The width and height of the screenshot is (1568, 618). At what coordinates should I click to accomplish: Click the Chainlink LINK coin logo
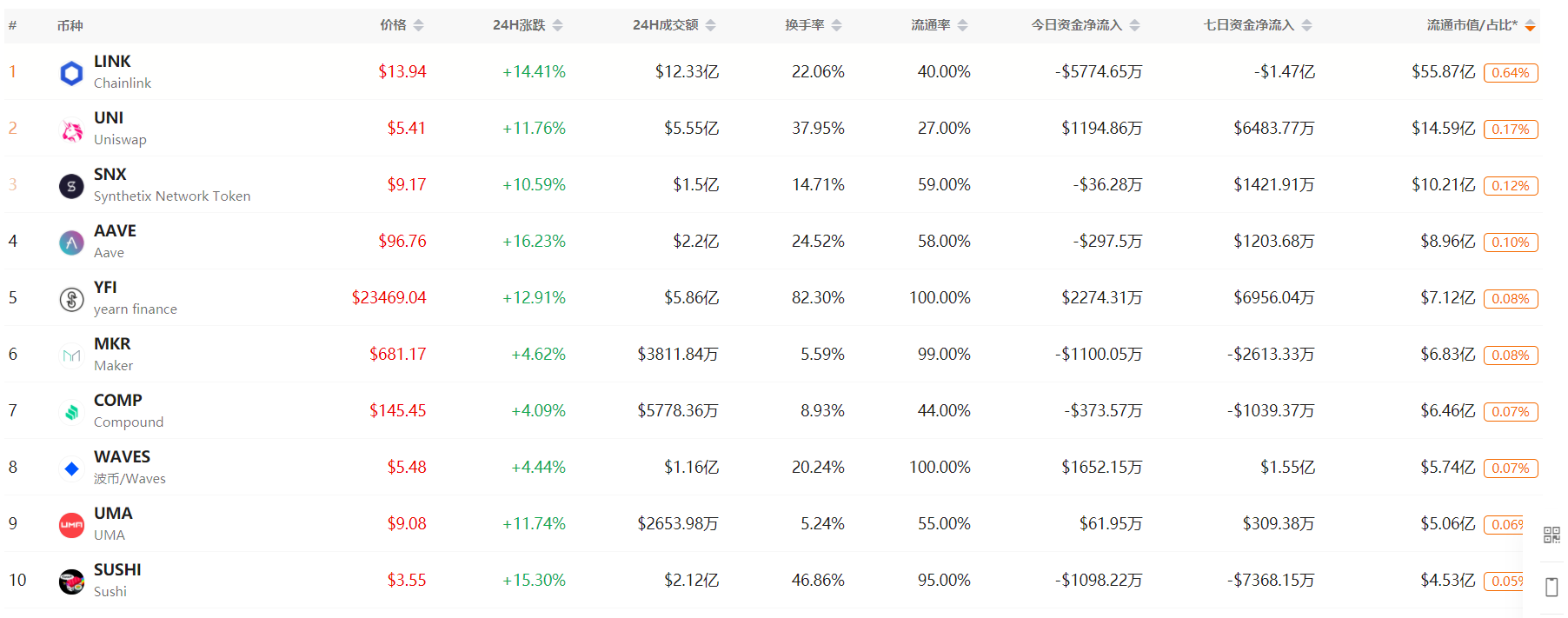pyautogui.click(x=71, y=73)
